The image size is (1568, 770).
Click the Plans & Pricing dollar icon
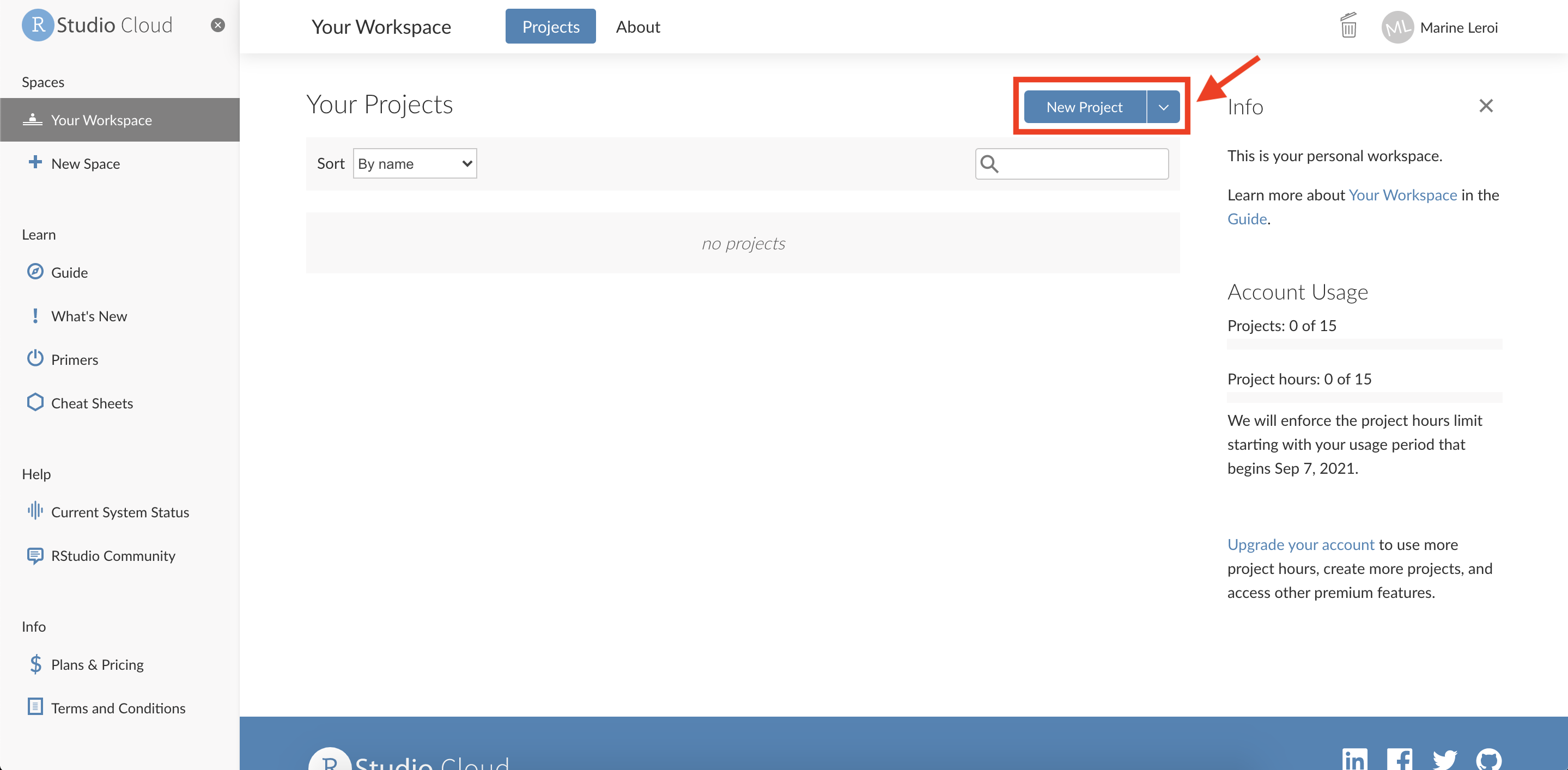(35, 664)
